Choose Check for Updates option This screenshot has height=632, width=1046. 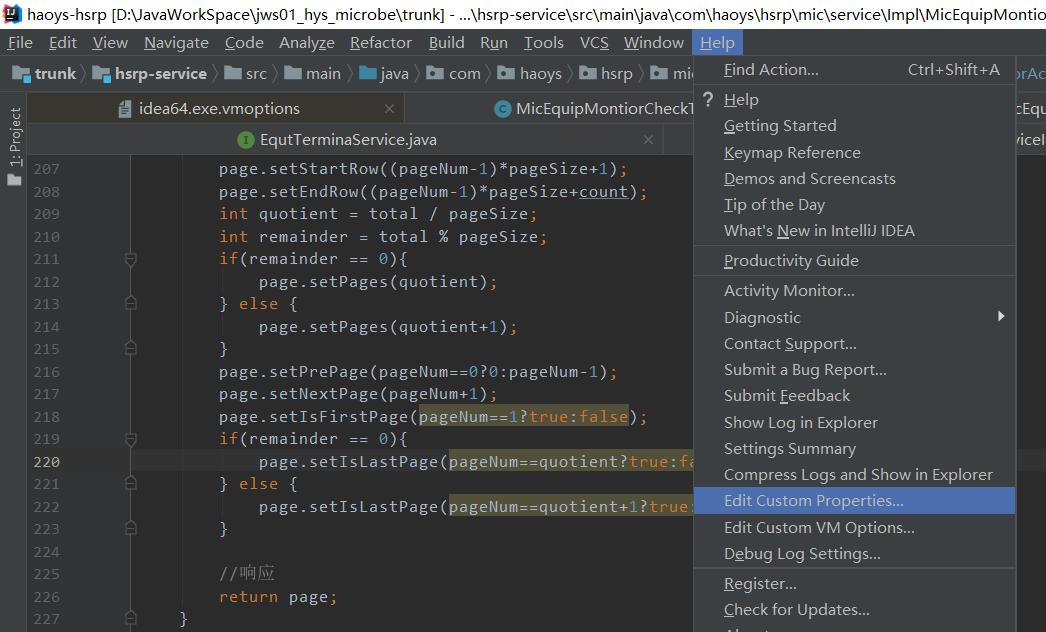tap(796, 610)
